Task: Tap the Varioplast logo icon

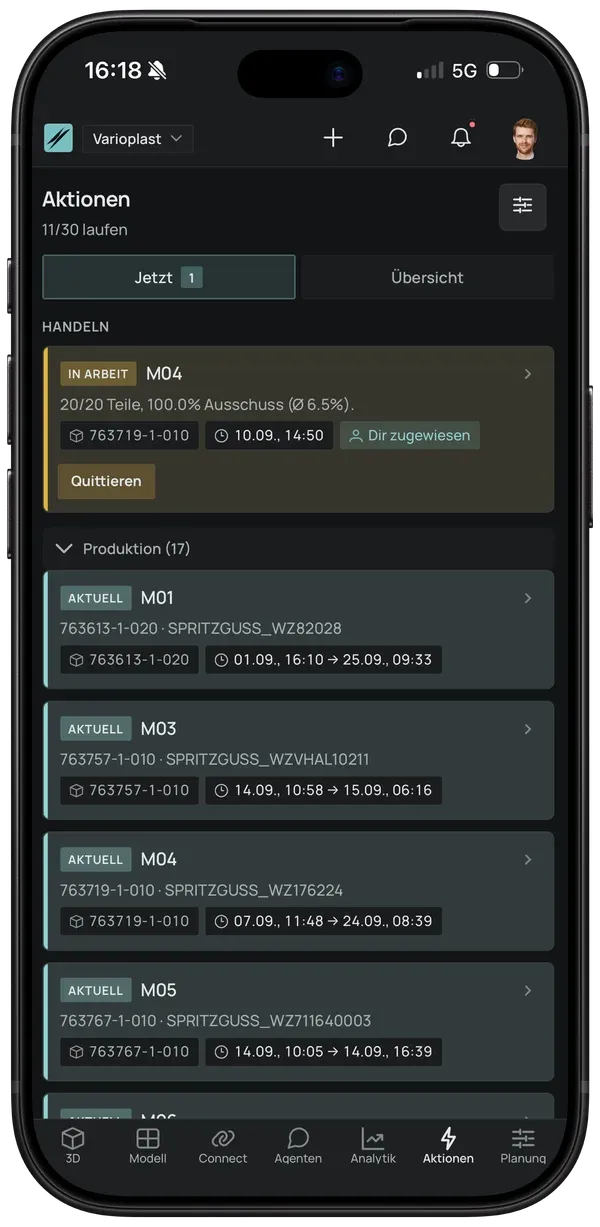Action: pos(58,138)
